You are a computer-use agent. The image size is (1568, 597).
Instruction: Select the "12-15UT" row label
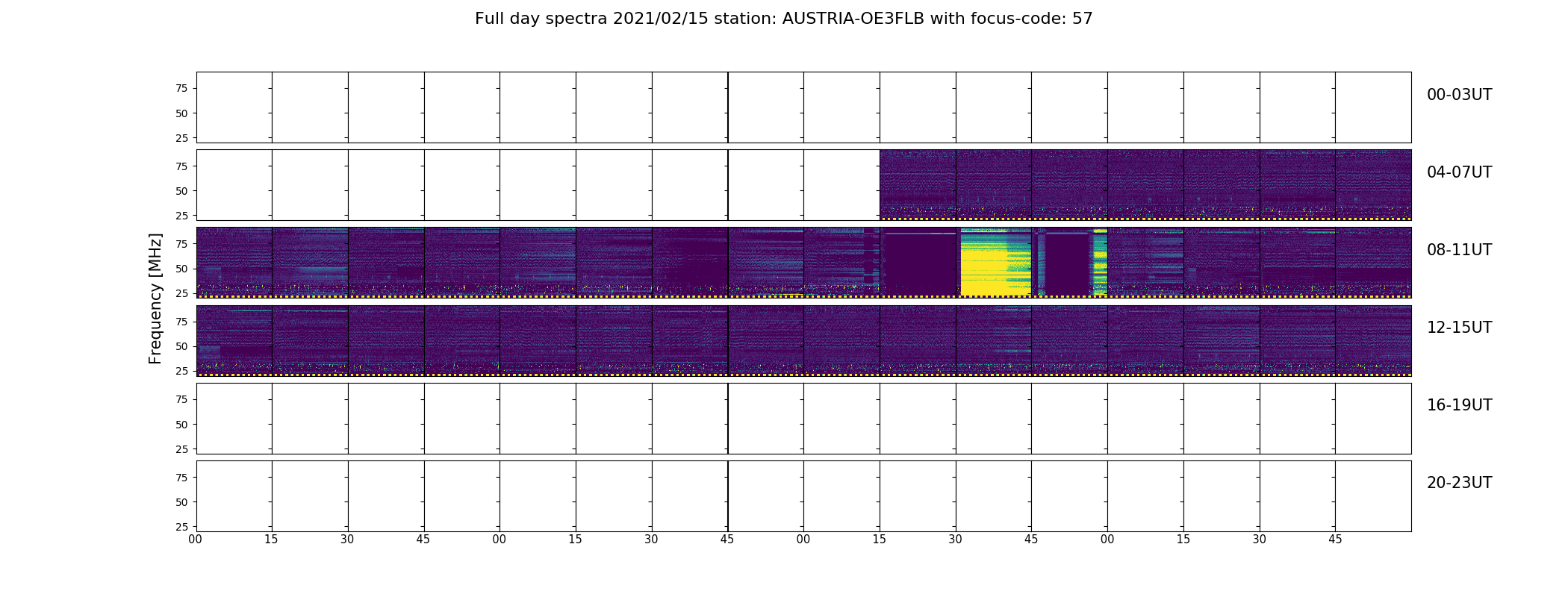pos(1459,328)
